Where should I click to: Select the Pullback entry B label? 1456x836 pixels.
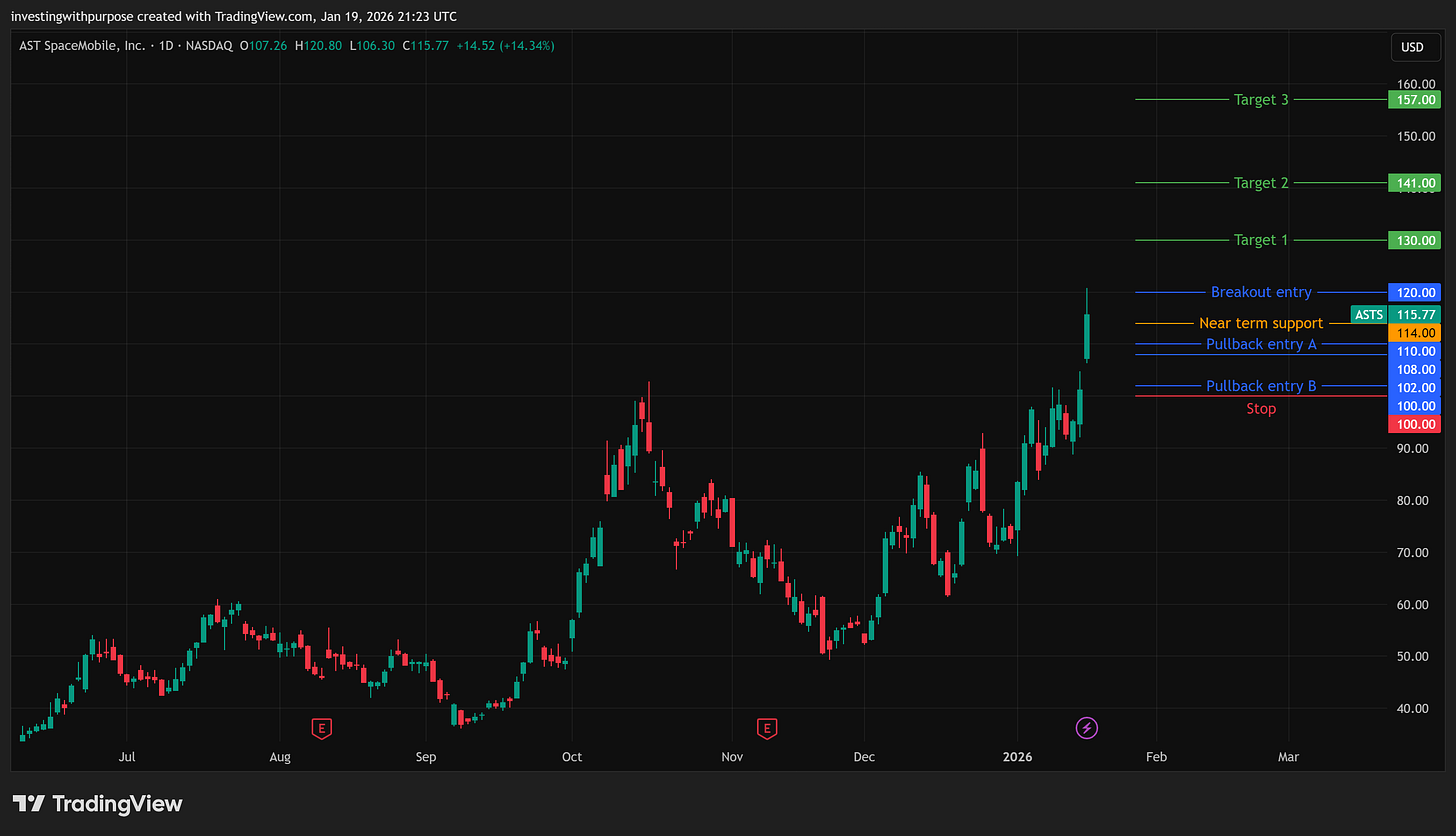coord(1261,386)
